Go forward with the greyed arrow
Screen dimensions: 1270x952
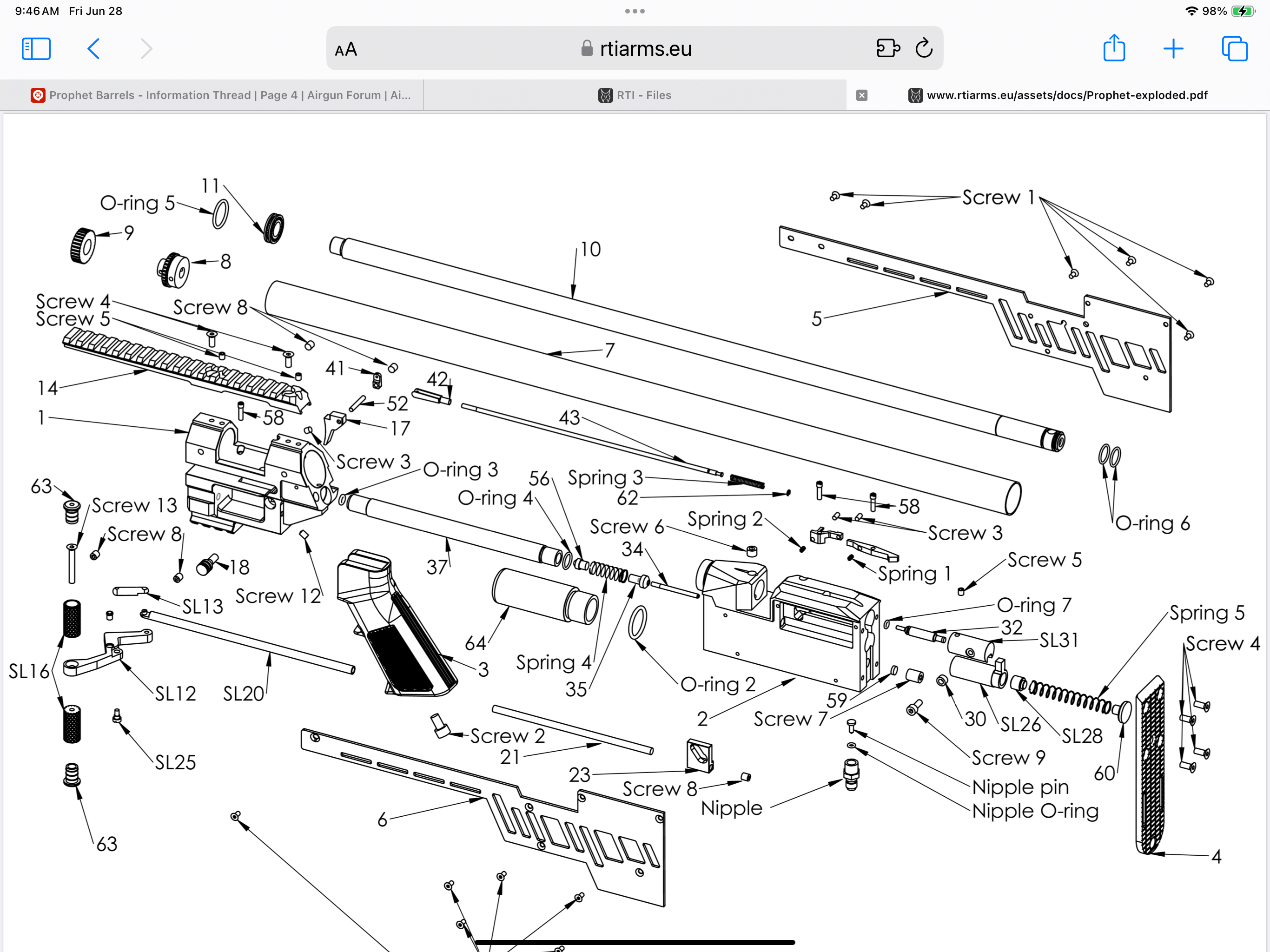146,49
